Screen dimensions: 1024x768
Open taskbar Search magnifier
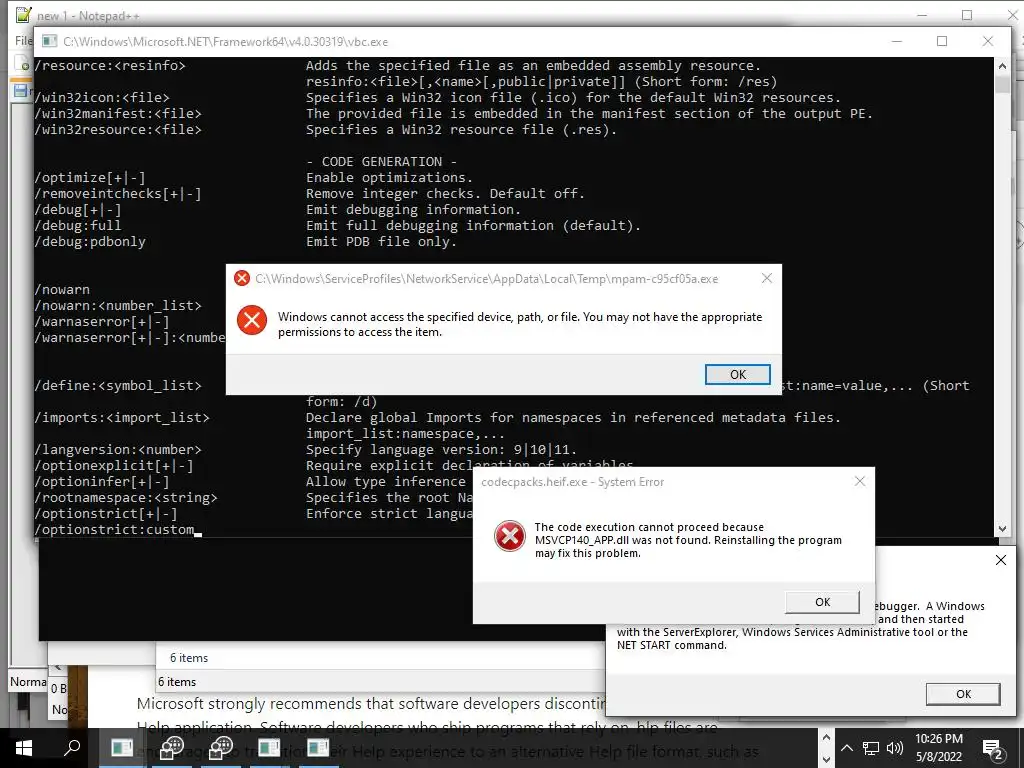click(71, 748)
